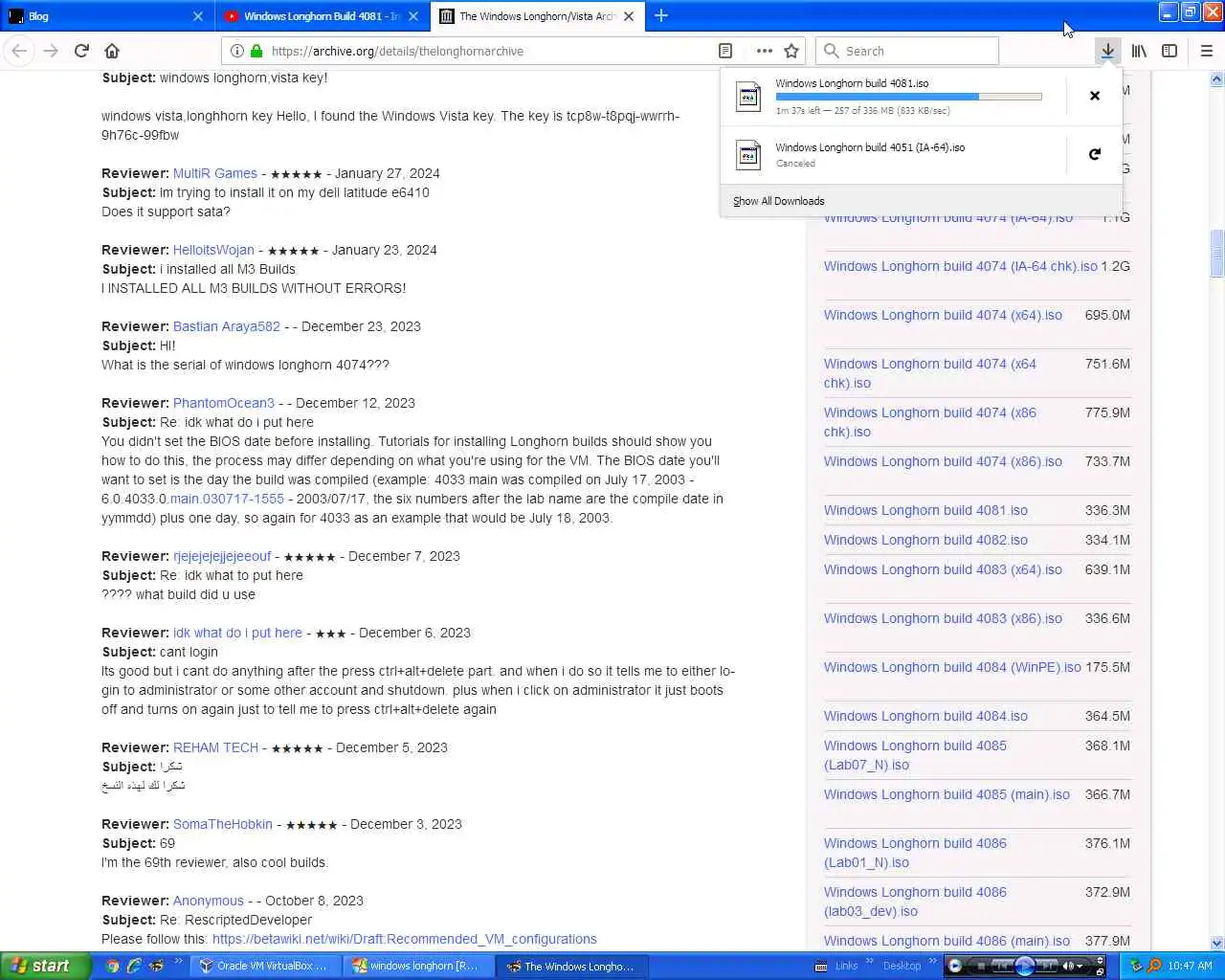Open reviewer idk what do i put here
Image resolution: width=1225 pixels, height=980 pixels.
pyautogui.click(x=237, y=633)
